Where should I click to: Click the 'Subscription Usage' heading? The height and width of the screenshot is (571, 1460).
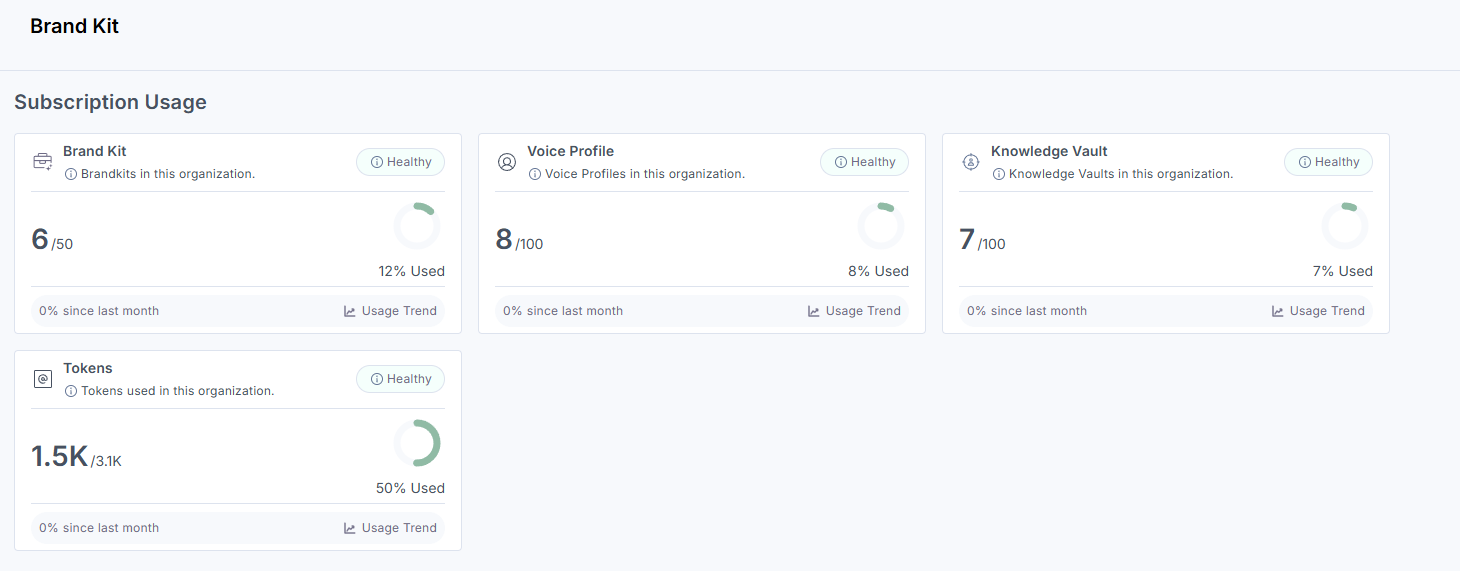click(110, 102)
